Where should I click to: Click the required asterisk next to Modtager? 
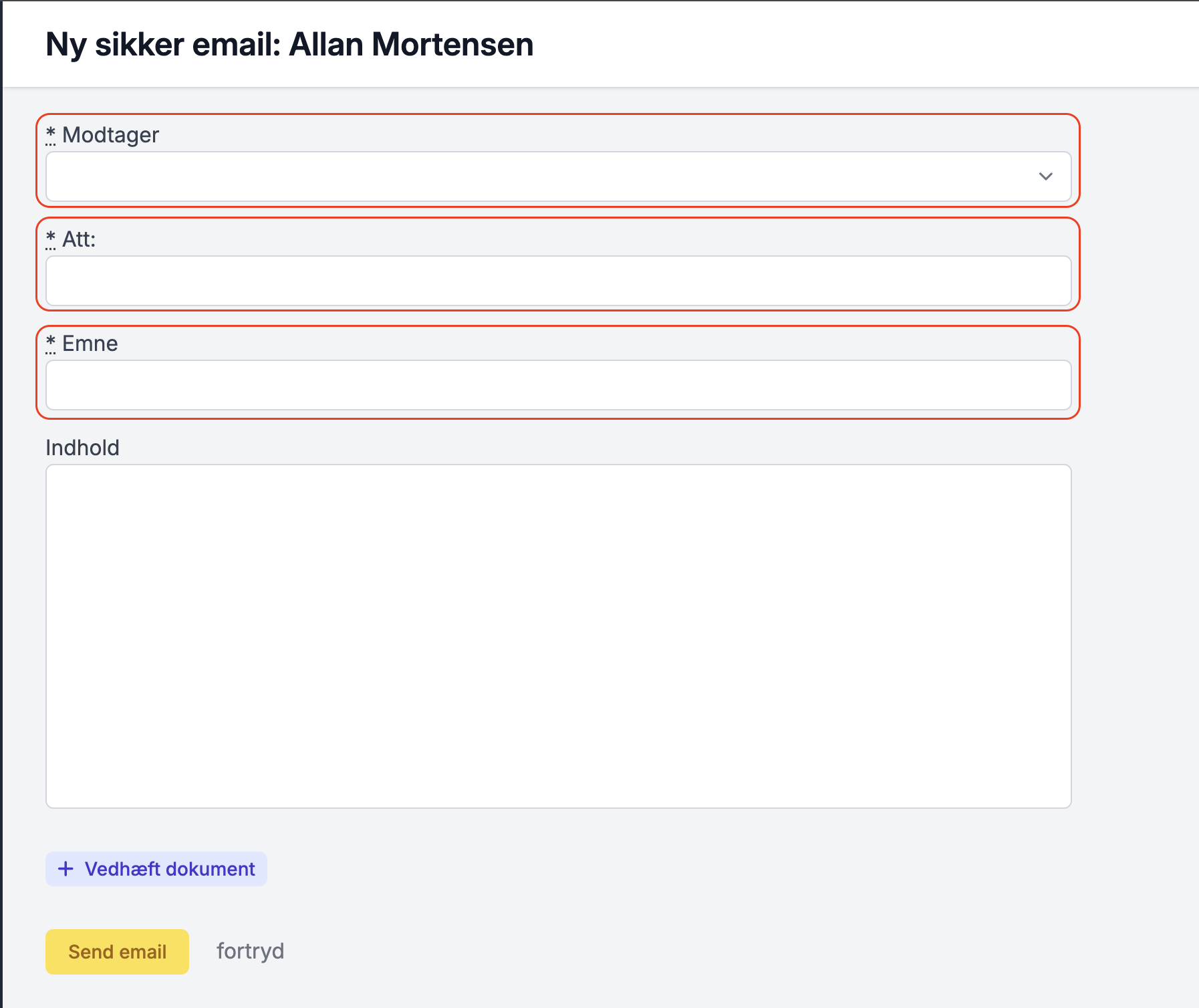(51, 134)
